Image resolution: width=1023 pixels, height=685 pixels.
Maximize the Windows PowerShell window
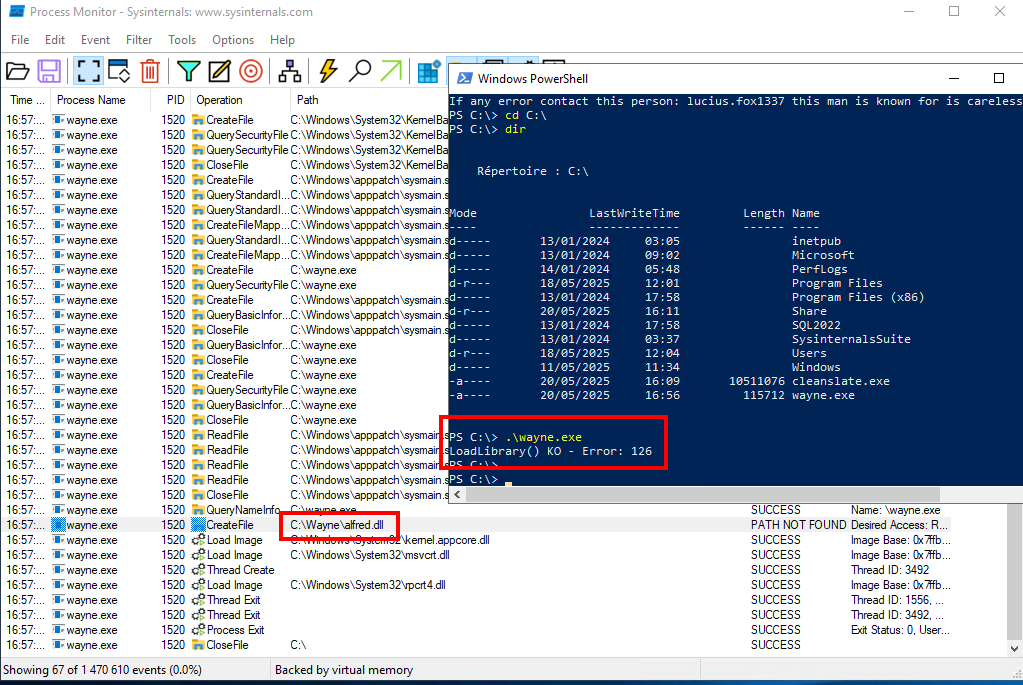click(998, 78)
